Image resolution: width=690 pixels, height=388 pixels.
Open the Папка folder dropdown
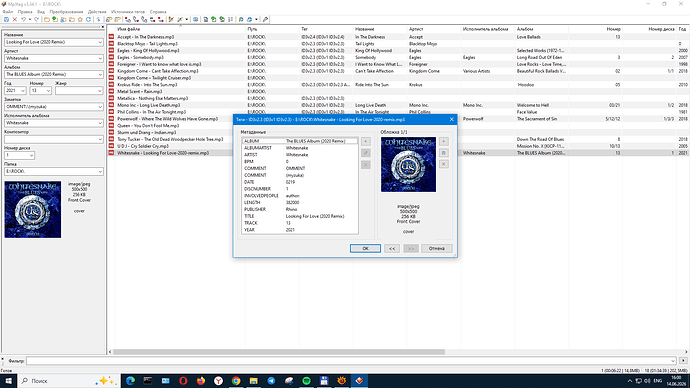coord(100,172)
